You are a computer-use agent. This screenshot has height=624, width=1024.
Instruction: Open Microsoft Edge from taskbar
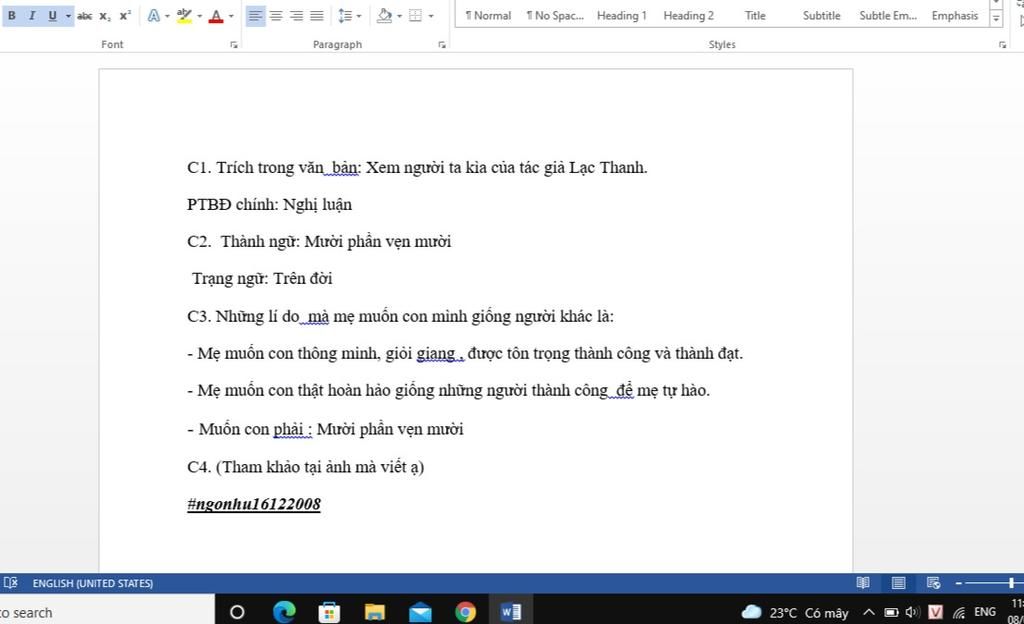[x=284, y=612]
